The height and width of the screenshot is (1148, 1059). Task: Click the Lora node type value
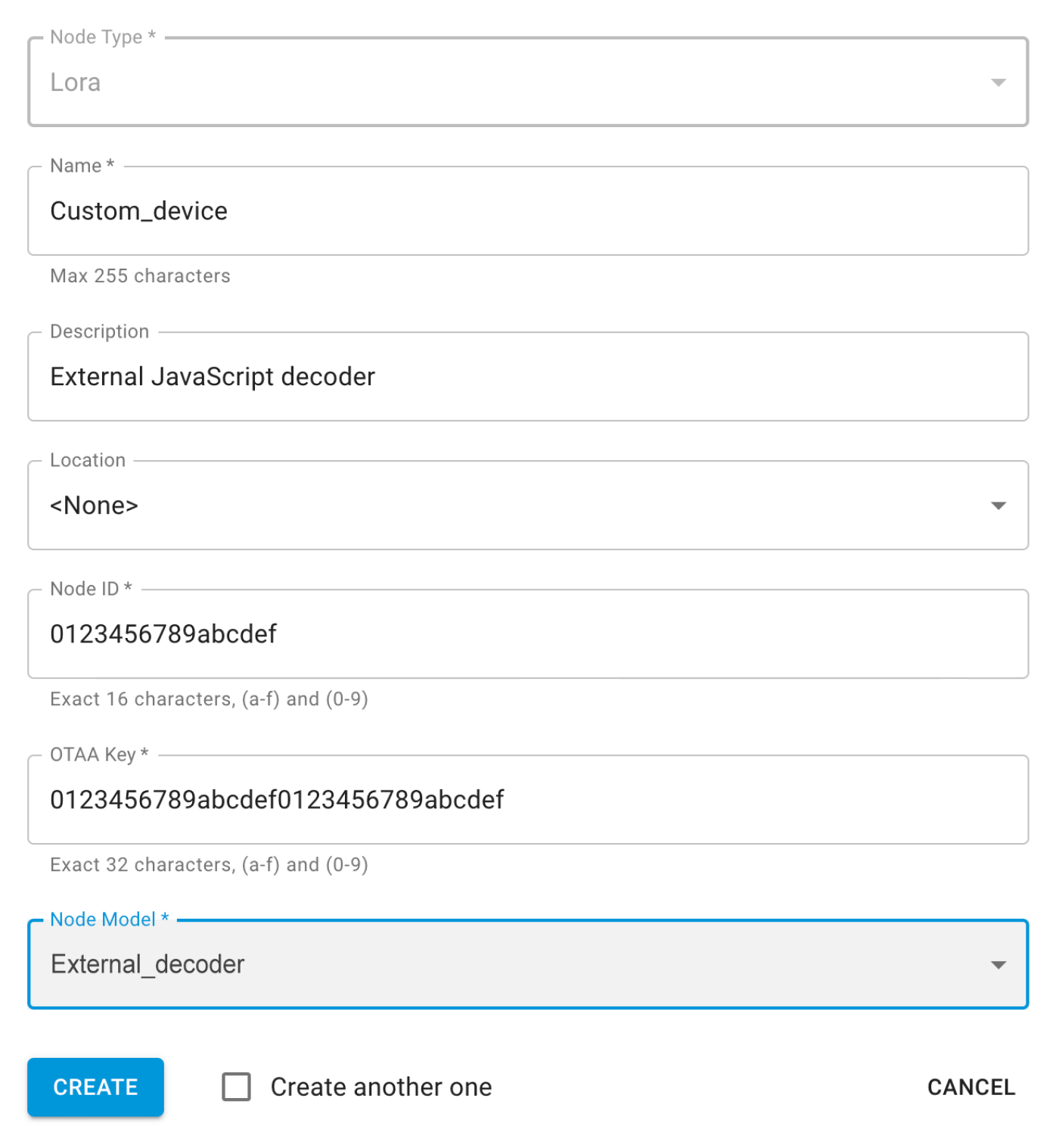pyautogui.click(x=75, y=82)
